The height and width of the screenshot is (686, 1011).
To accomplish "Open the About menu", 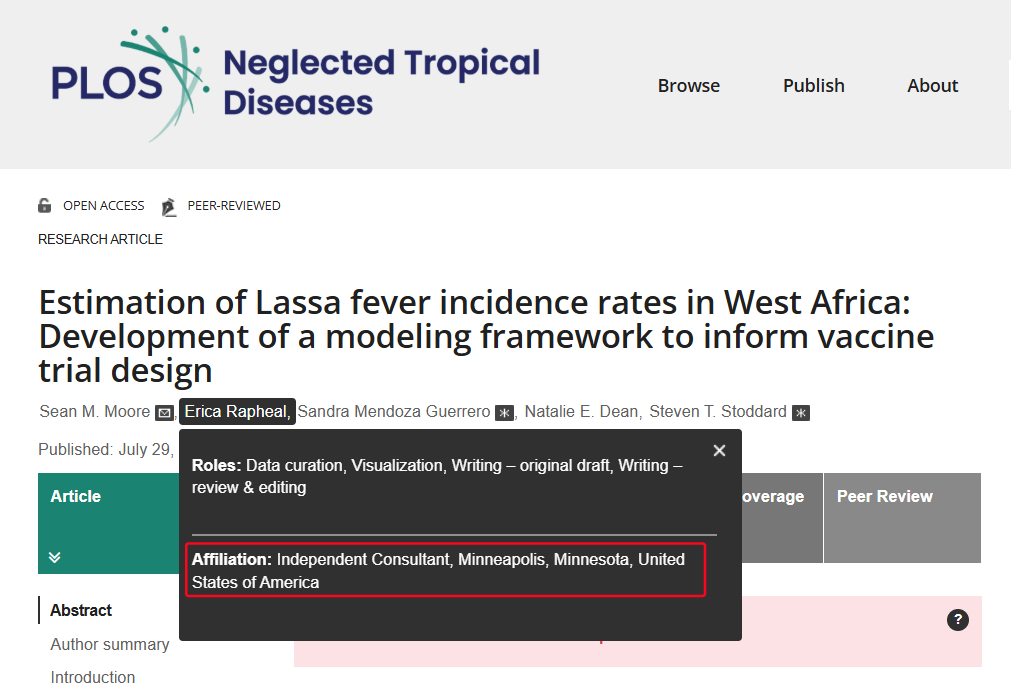I will pos(932,86).
